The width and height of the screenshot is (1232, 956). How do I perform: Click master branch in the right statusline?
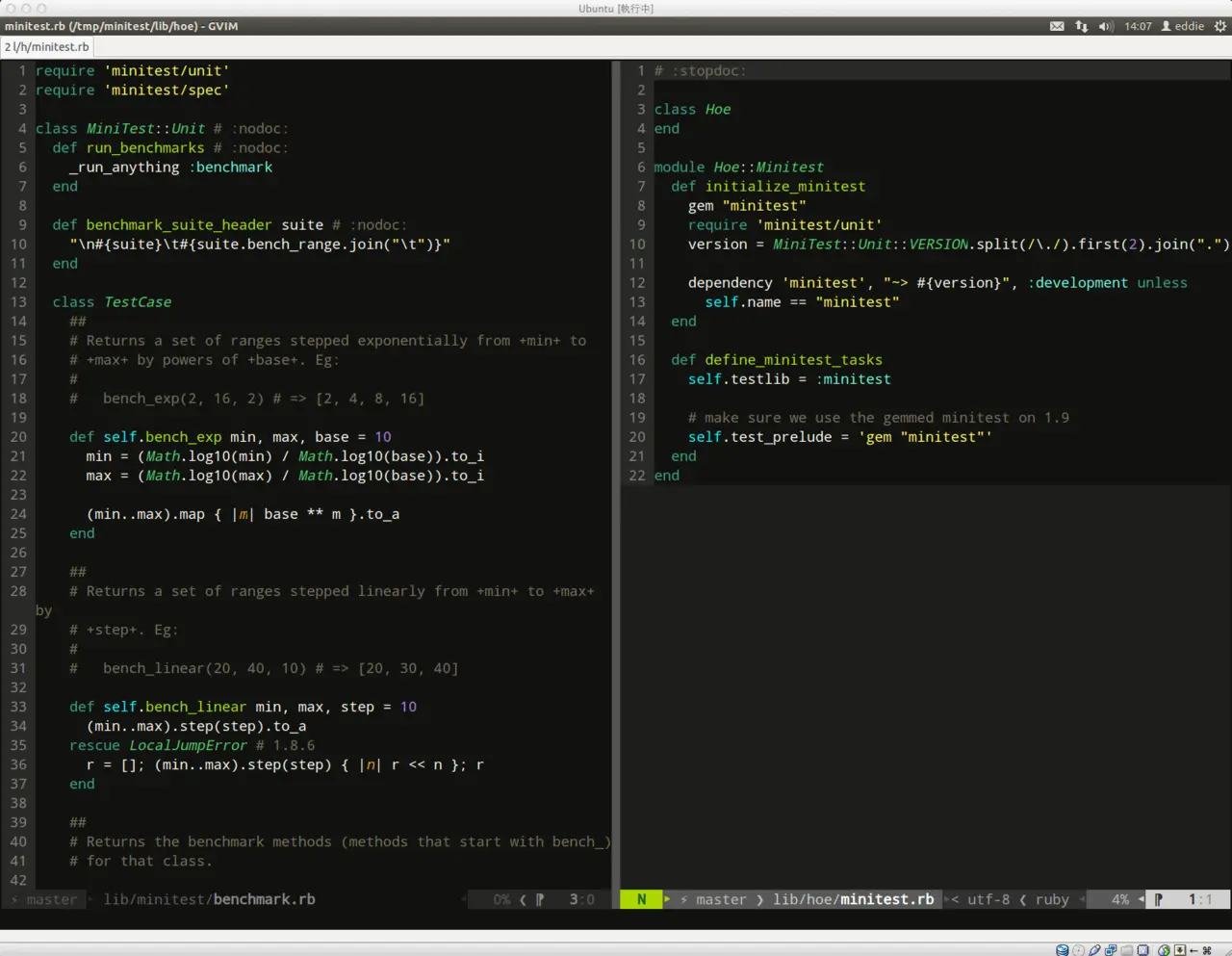[720, 899]
